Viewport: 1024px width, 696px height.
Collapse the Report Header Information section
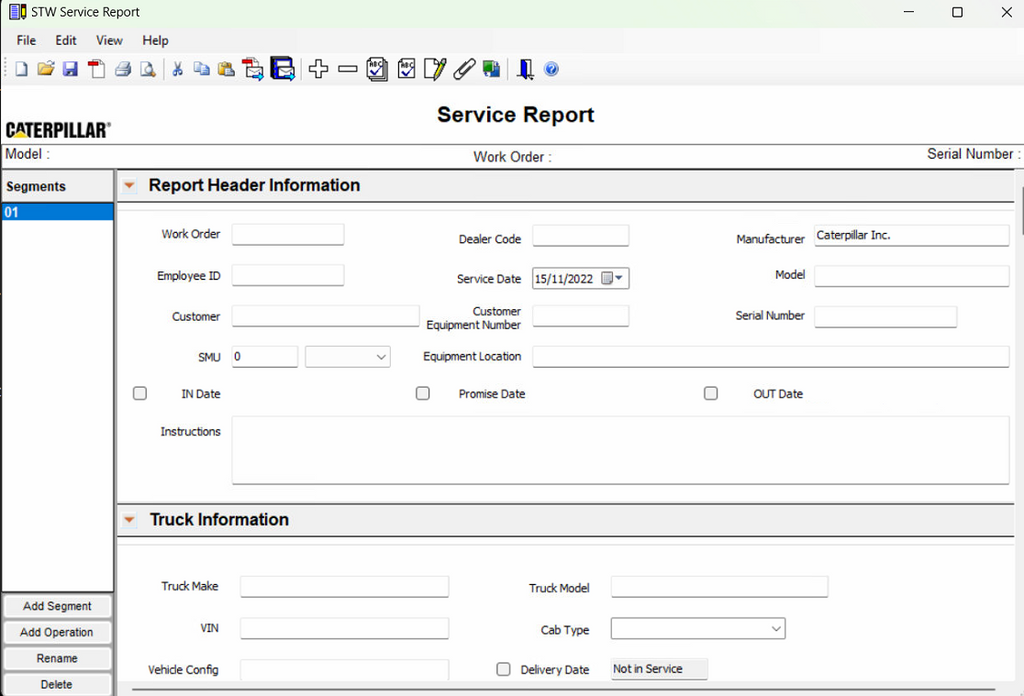pyautogui.click(x=129, y=186)
